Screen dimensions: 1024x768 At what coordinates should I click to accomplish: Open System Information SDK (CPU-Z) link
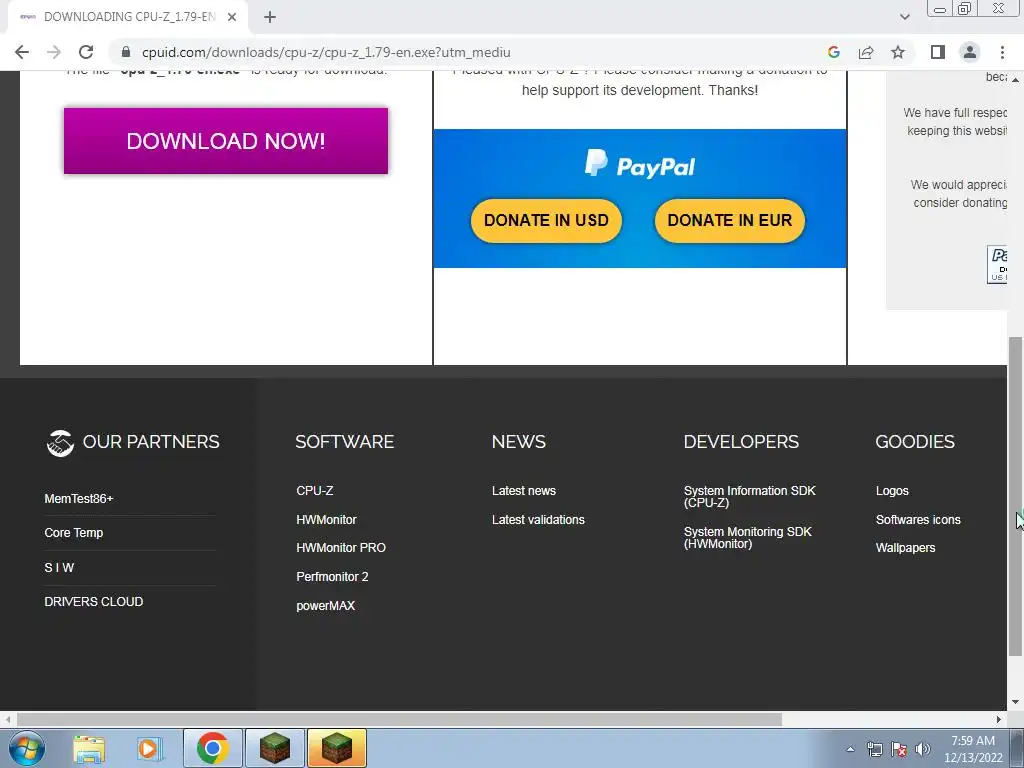click(750, 497)
